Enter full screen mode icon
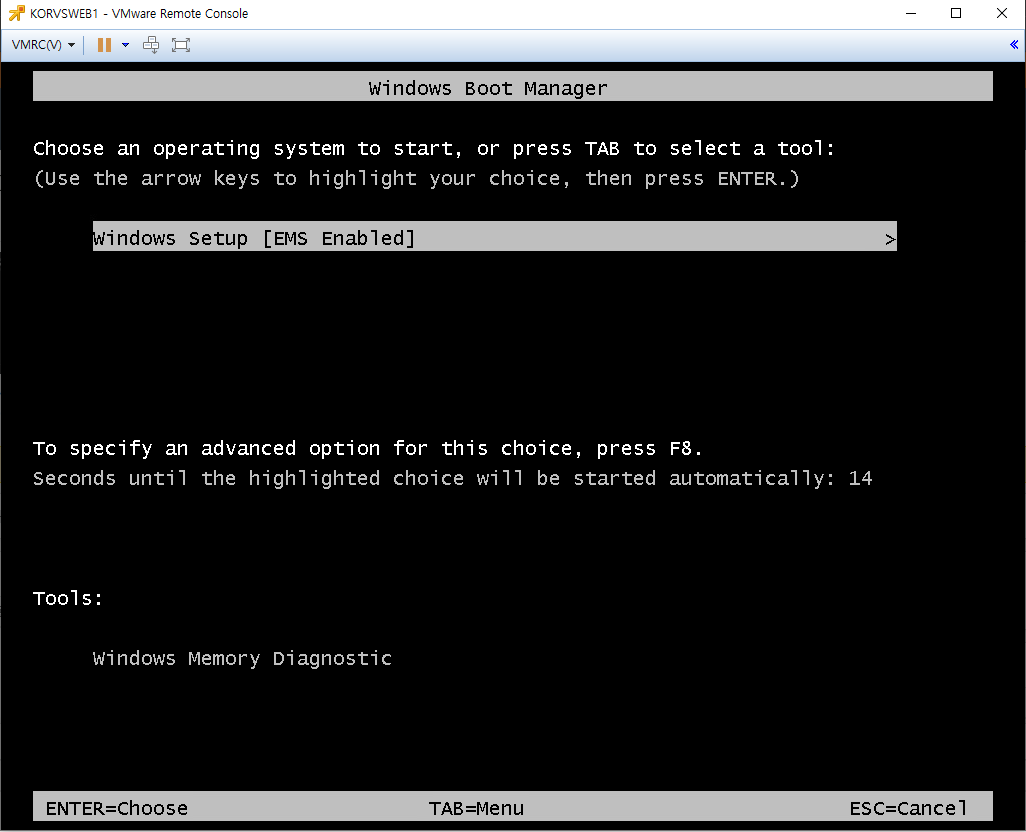This screenshot has height=832, width=1026. click(181, 45)
